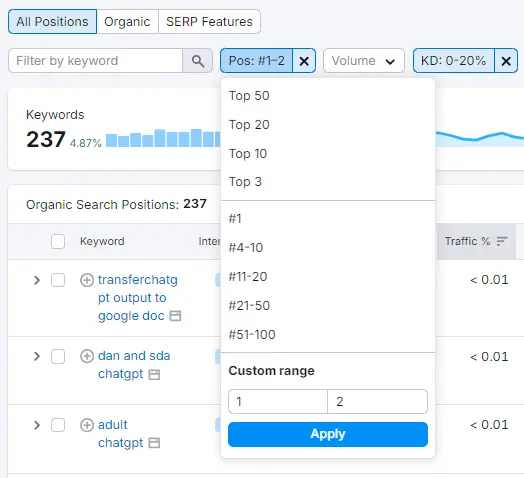Add 'dan and sda chatgpt' keyword plus icon
The width and height of the screenshot is (524, 478).
pyautogui.click(x=87, y=356)
